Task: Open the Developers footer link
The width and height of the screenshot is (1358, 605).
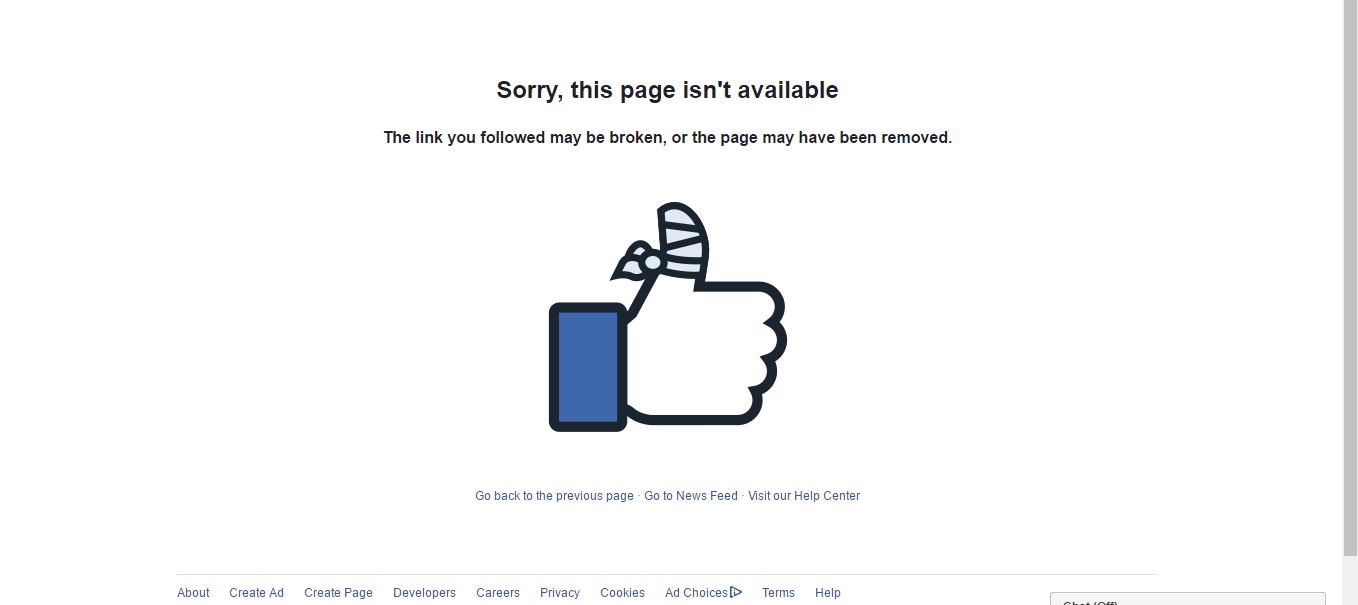Action: click(x=424, y=593)
